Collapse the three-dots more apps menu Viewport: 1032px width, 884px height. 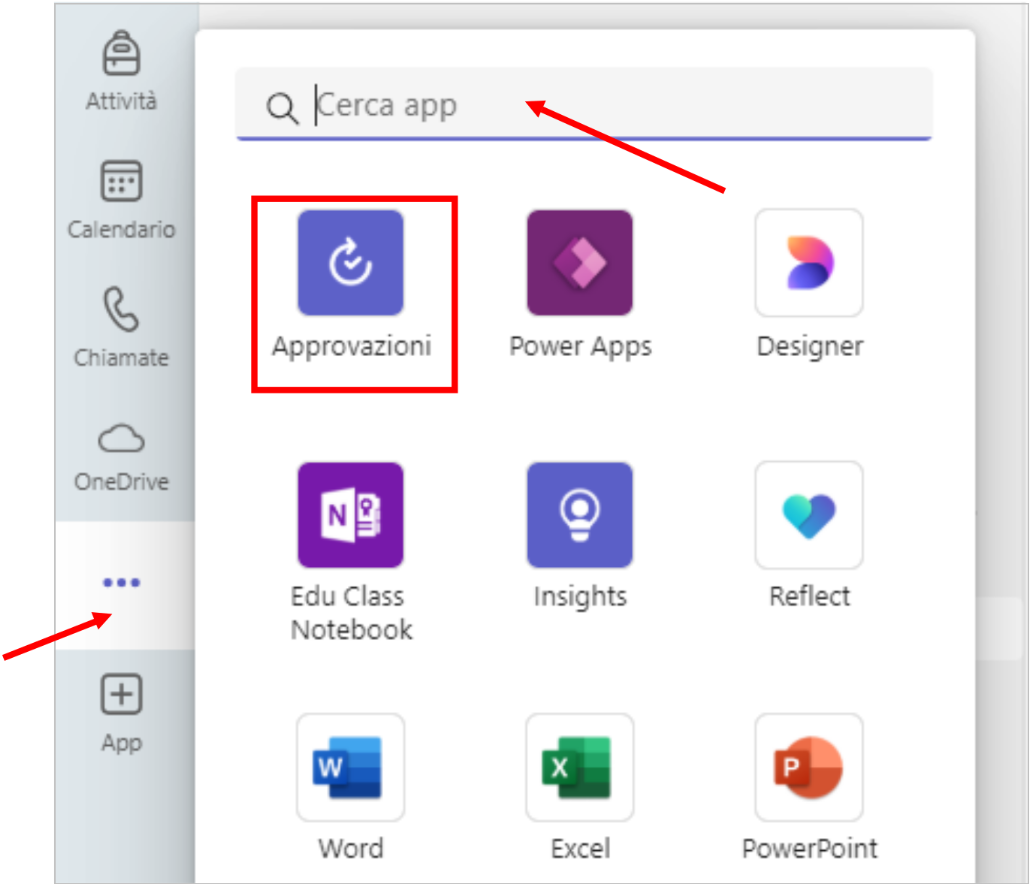(x=121, y=583)
